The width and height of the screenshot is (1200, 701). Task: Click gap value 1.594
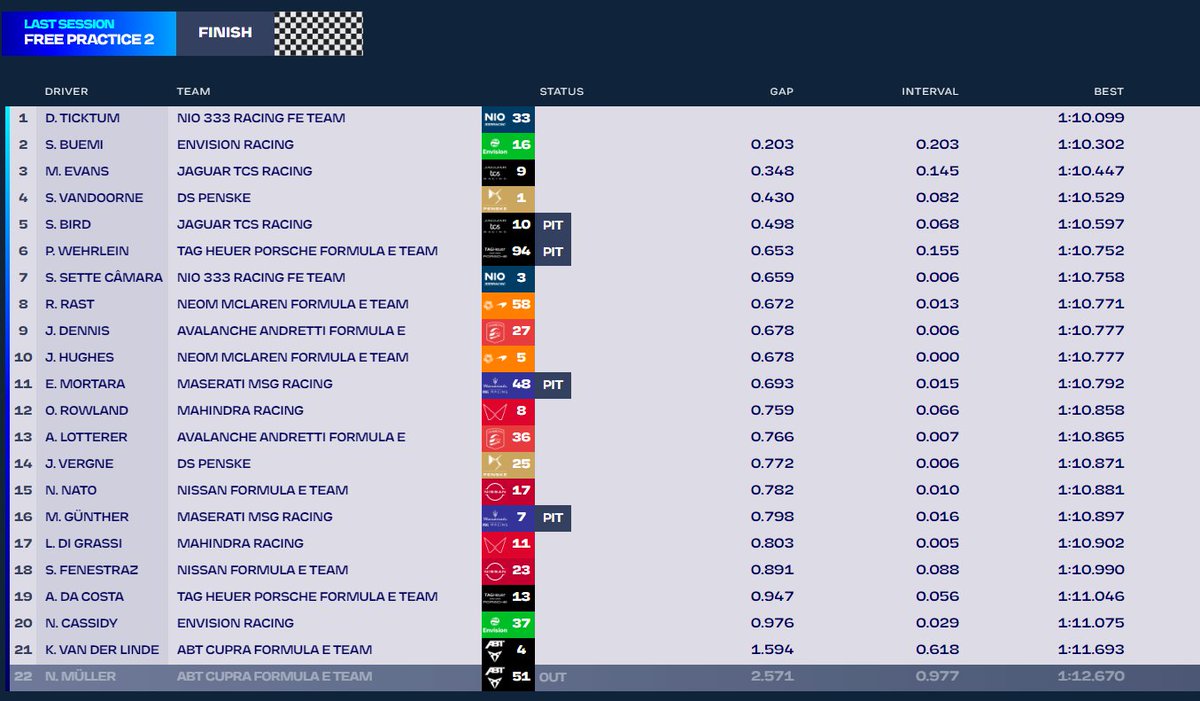pos(772,649)
